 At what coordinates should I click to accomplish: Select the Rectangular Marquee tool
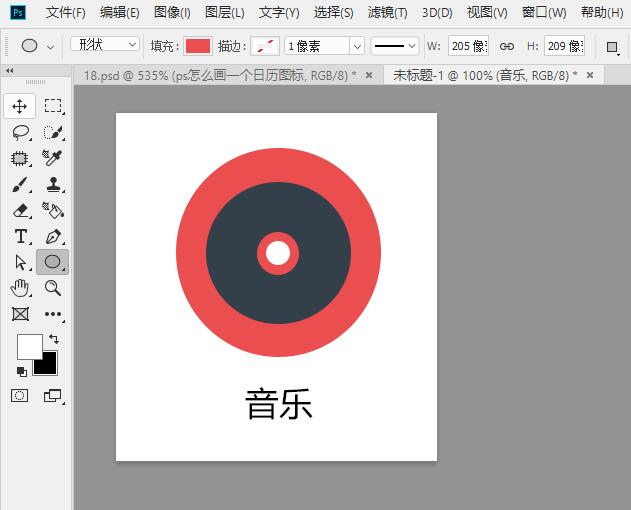coord(53,106)
